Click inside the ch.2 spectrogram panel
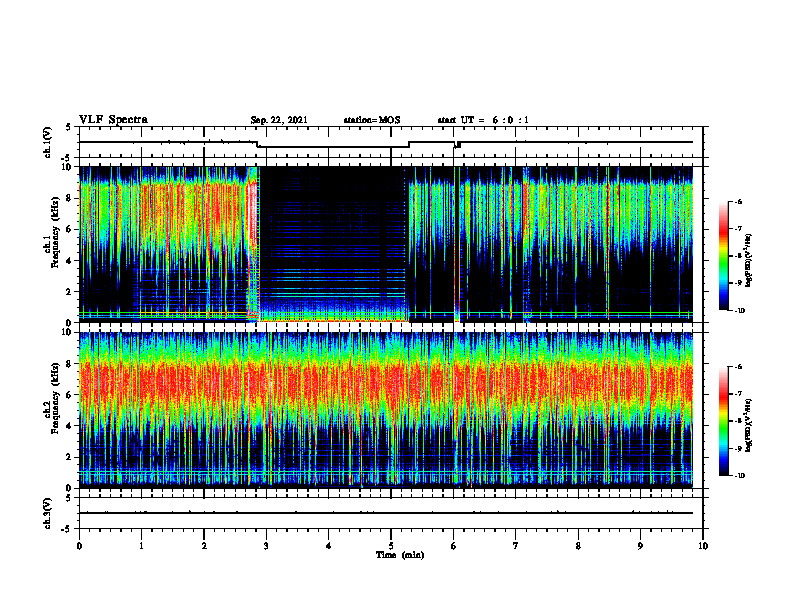Image resolution: width=792 pixels, height=612 pixels. coord(386,410)
